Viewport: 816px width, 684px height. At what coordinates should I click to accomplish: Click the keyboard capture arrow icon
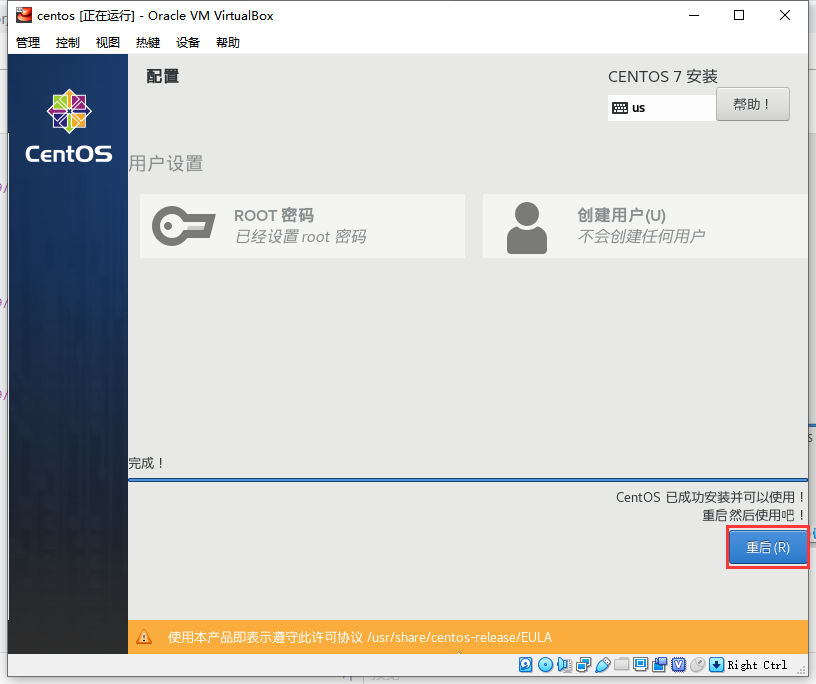coord(716,664)
